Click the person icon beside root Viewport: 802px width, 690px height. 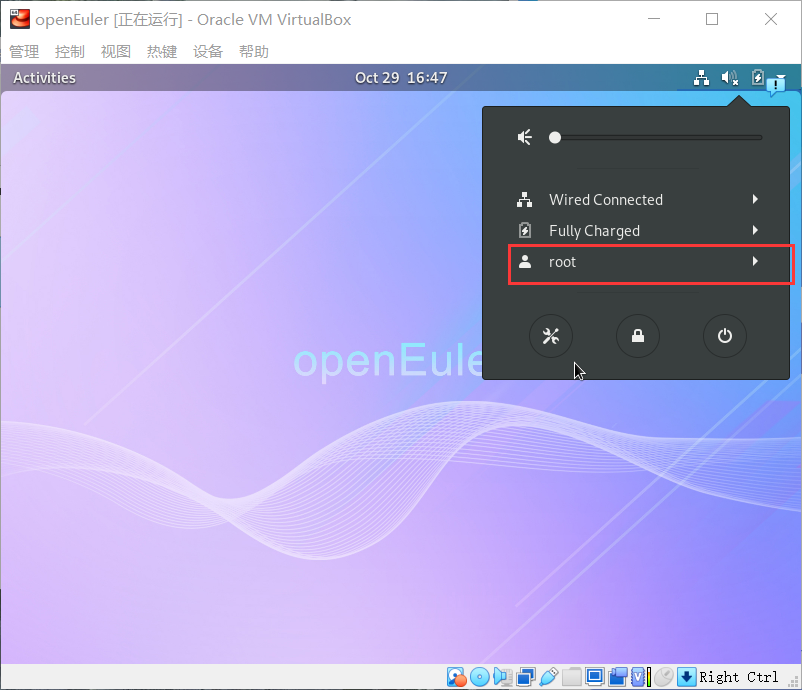[x=525, y=262]
